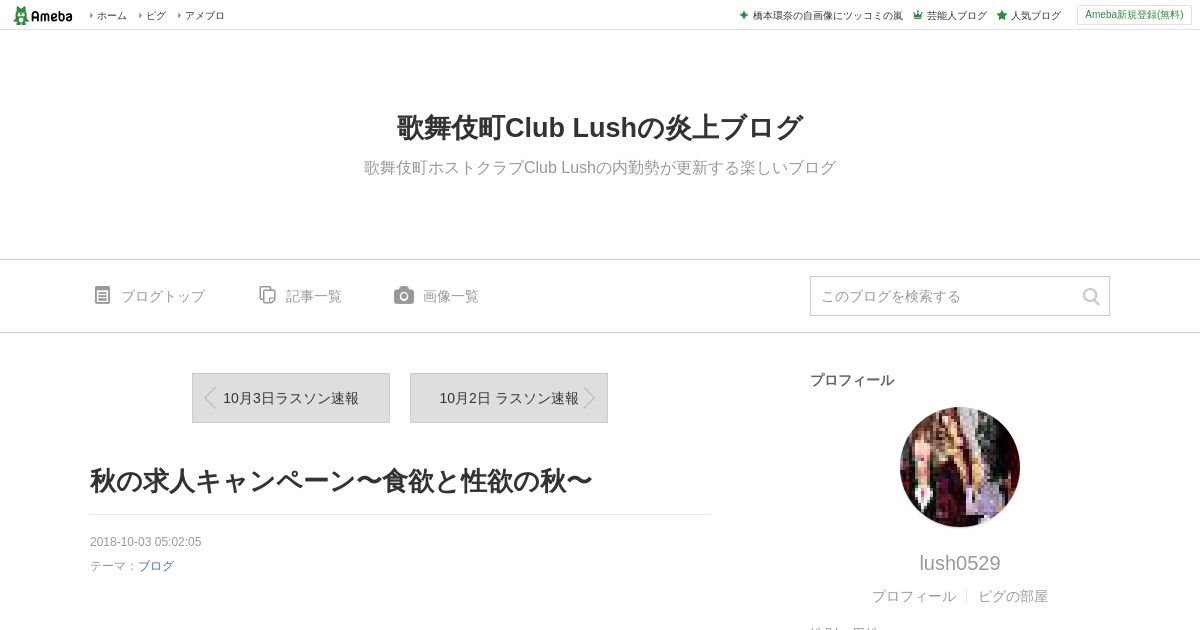Open the lush0529 profile avatar
The image size is (1200, 630).
click(960, 467)
